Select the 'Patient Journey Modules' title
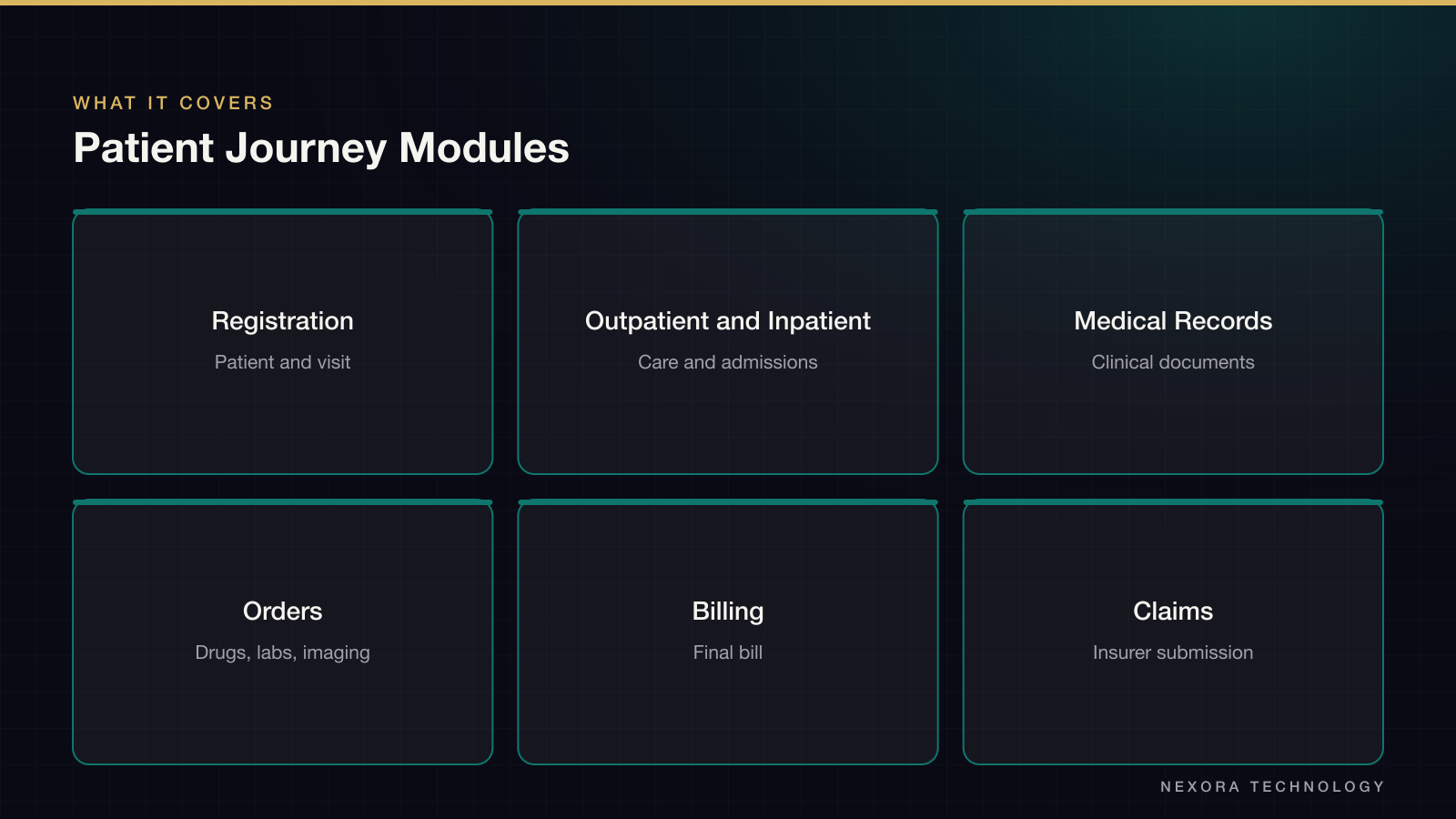 (321, 148)
